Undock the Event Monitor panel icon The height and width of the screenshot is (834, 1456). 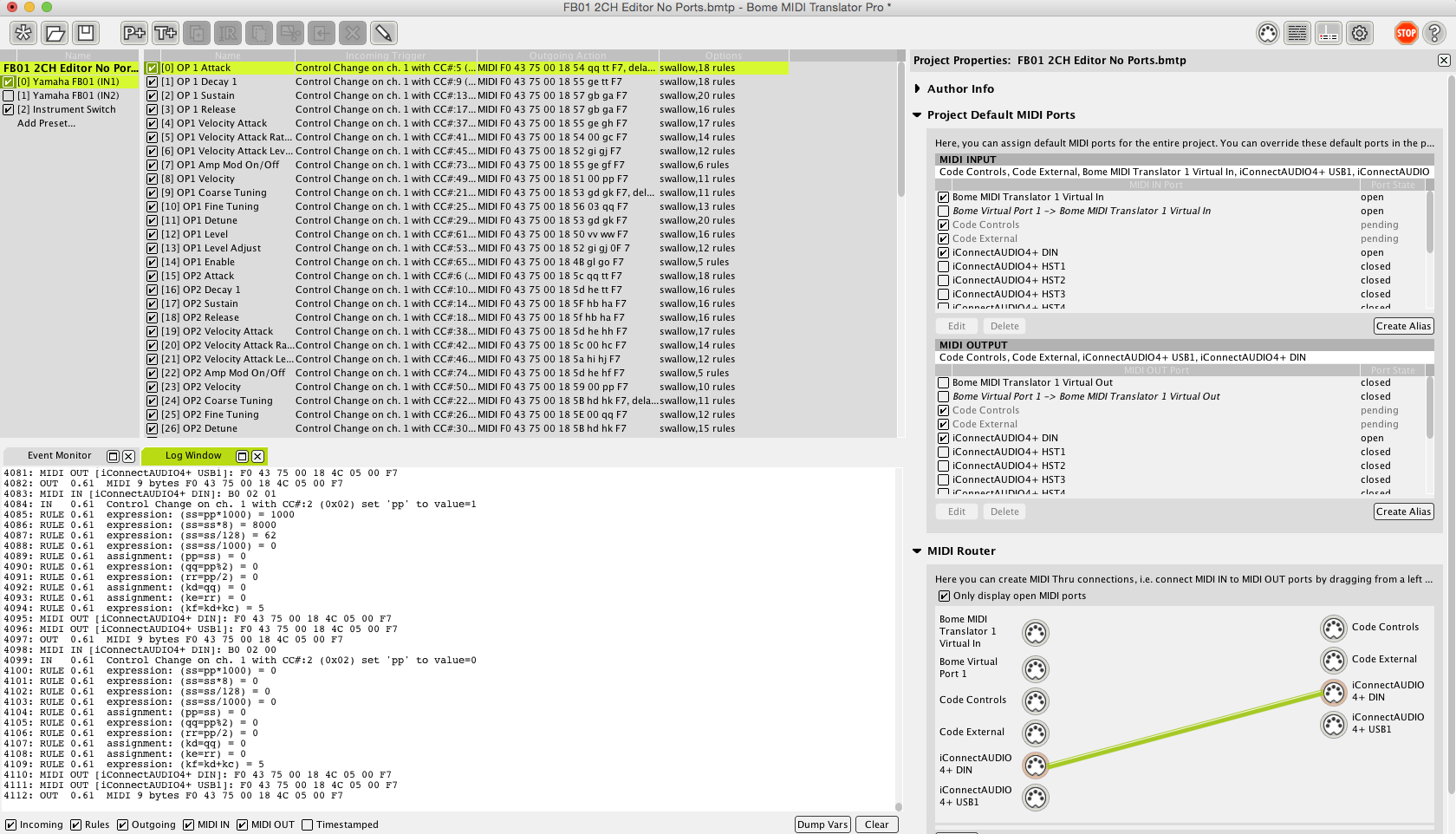tap(113, 456)
